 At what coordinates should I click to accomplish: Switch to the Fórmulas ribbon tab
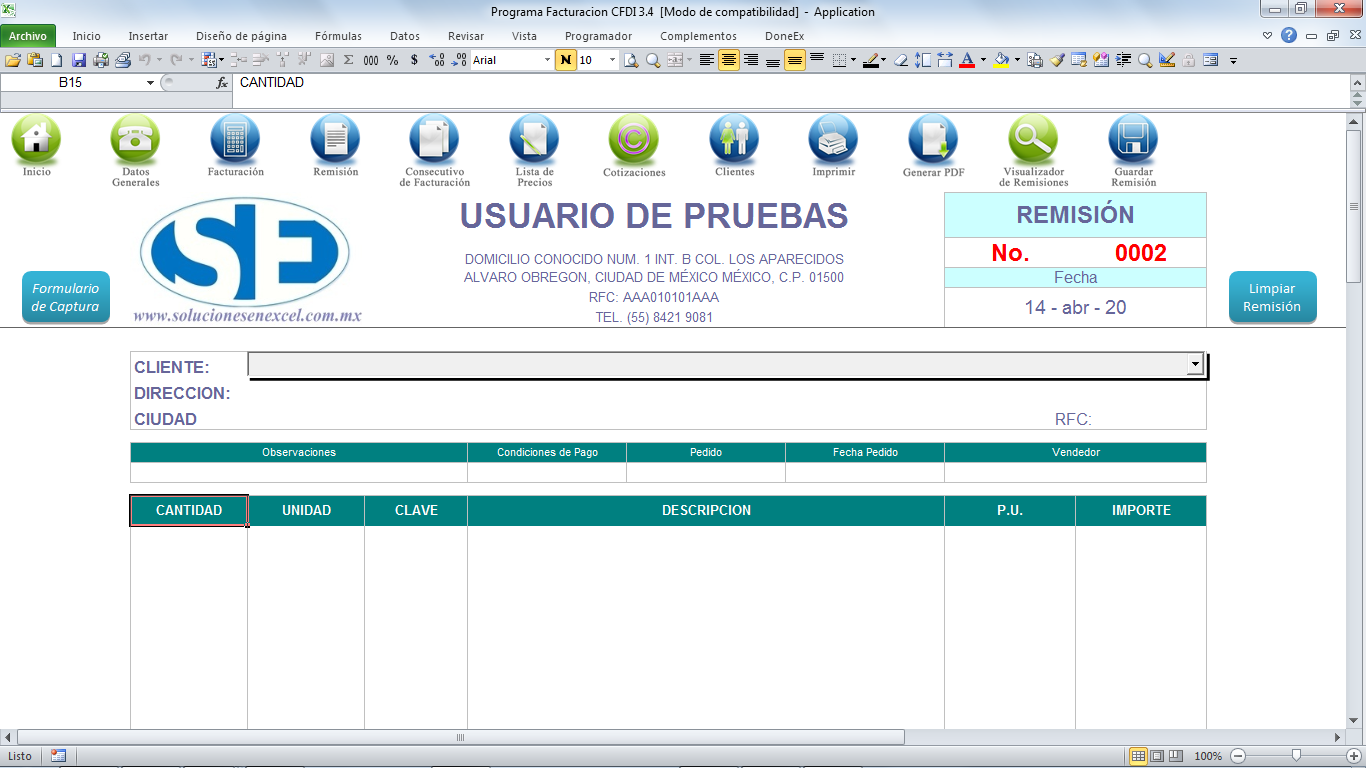pyautogui.click(x=338, y=36)
